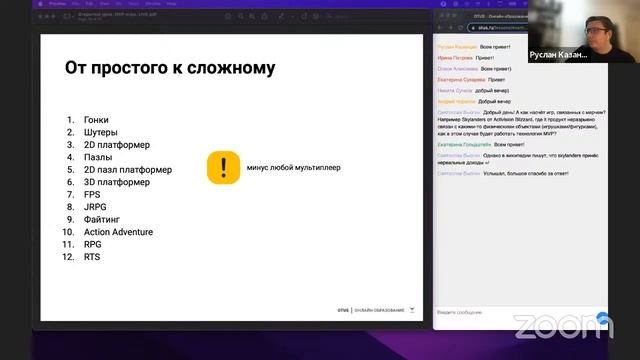Click list item 'JRPG'
The width and height of the screenshot is (640, 360).
(95, 207)
